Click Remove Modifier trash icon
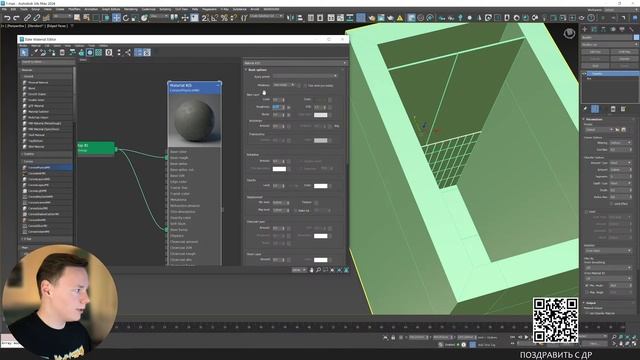Screen dimensions: 640x360 click(613, 109)
